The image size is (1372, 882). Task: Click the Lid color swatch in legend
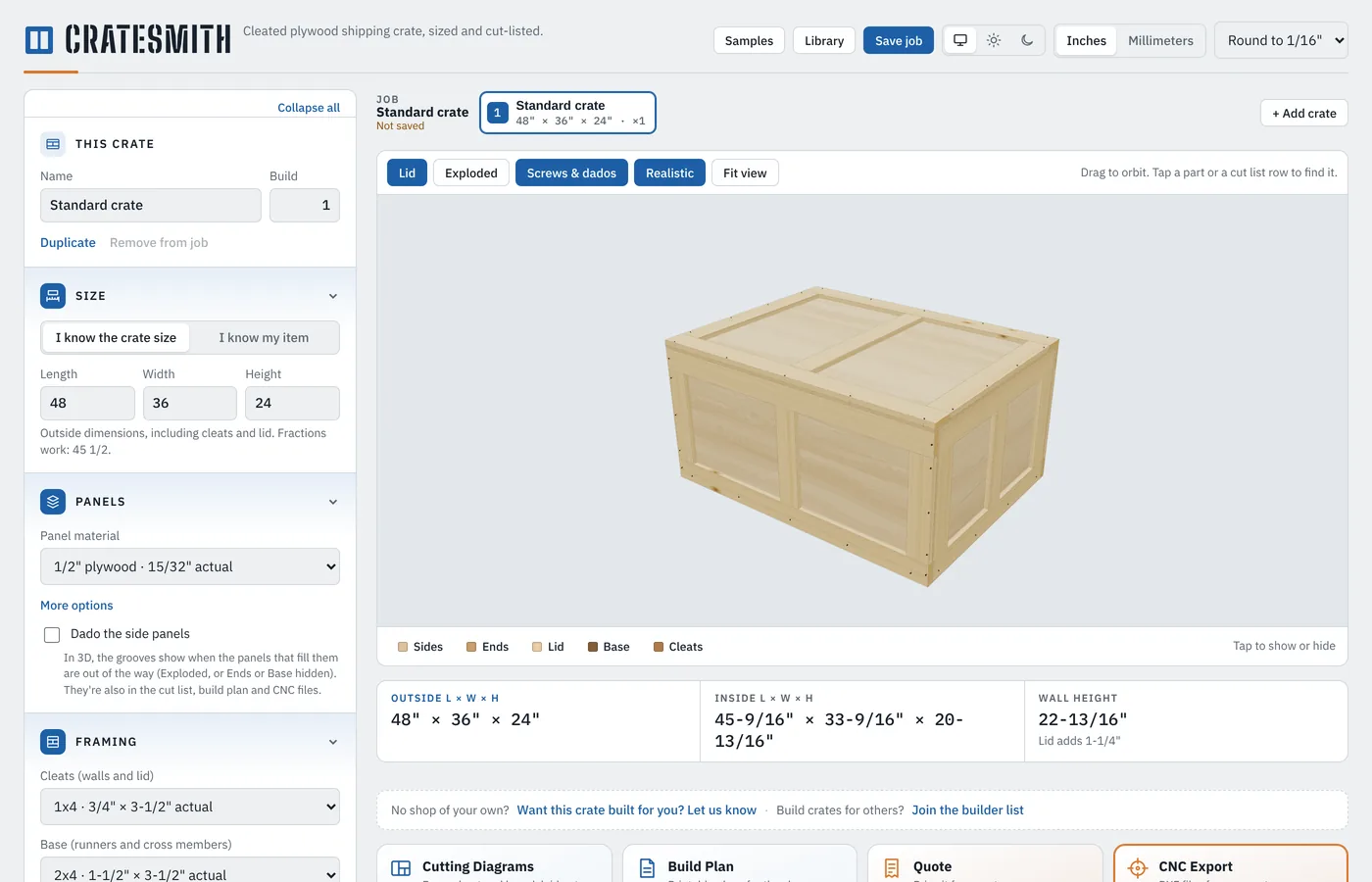pyautogui.click(x=537, y=647)
